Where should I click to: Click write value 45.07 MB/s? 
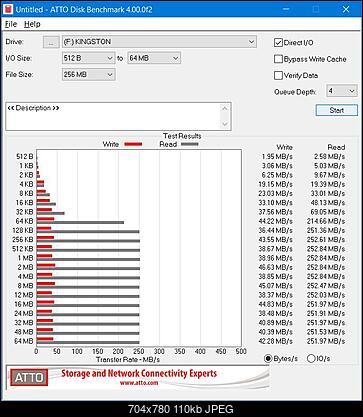coord(276,286)
